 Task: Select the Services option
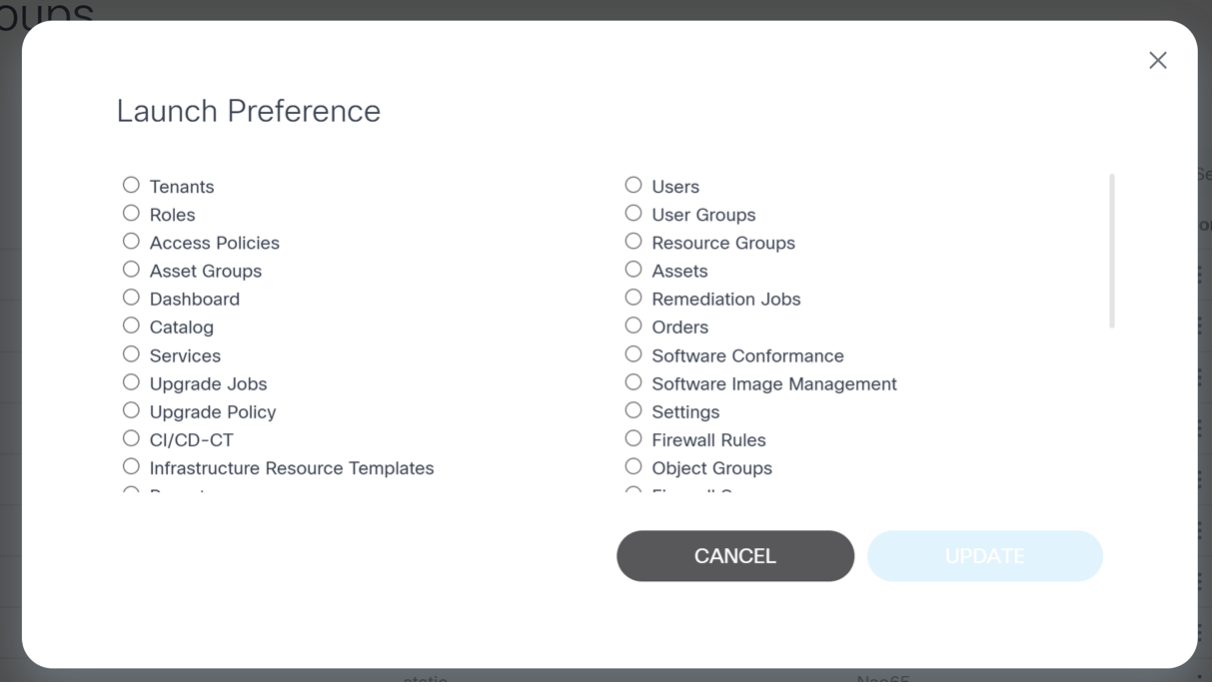131,354
